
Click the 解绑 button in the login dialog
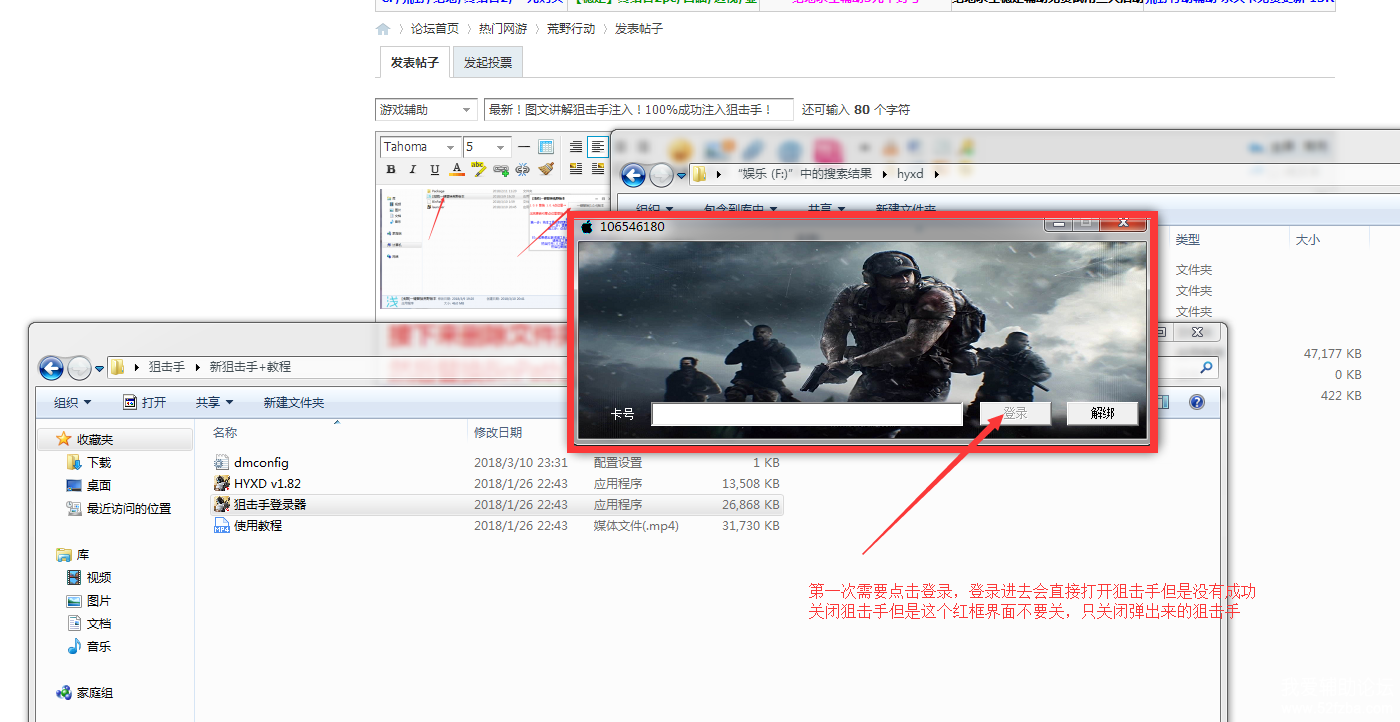(x=1102, y=413)
